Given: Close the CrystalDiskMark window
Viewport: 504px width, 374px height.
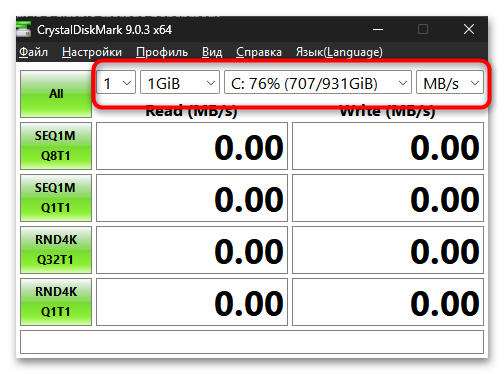Looking at the screenshot, I should click(x=469, y=29).
